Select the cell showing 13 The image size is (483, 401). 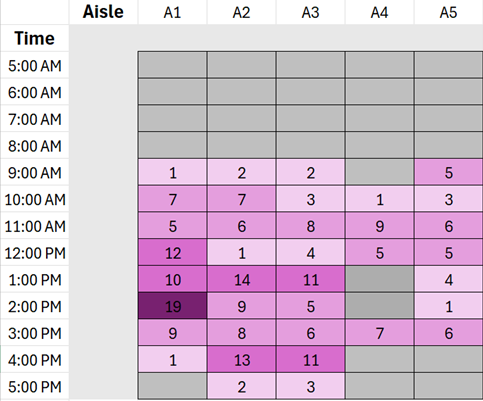[242, 360]
